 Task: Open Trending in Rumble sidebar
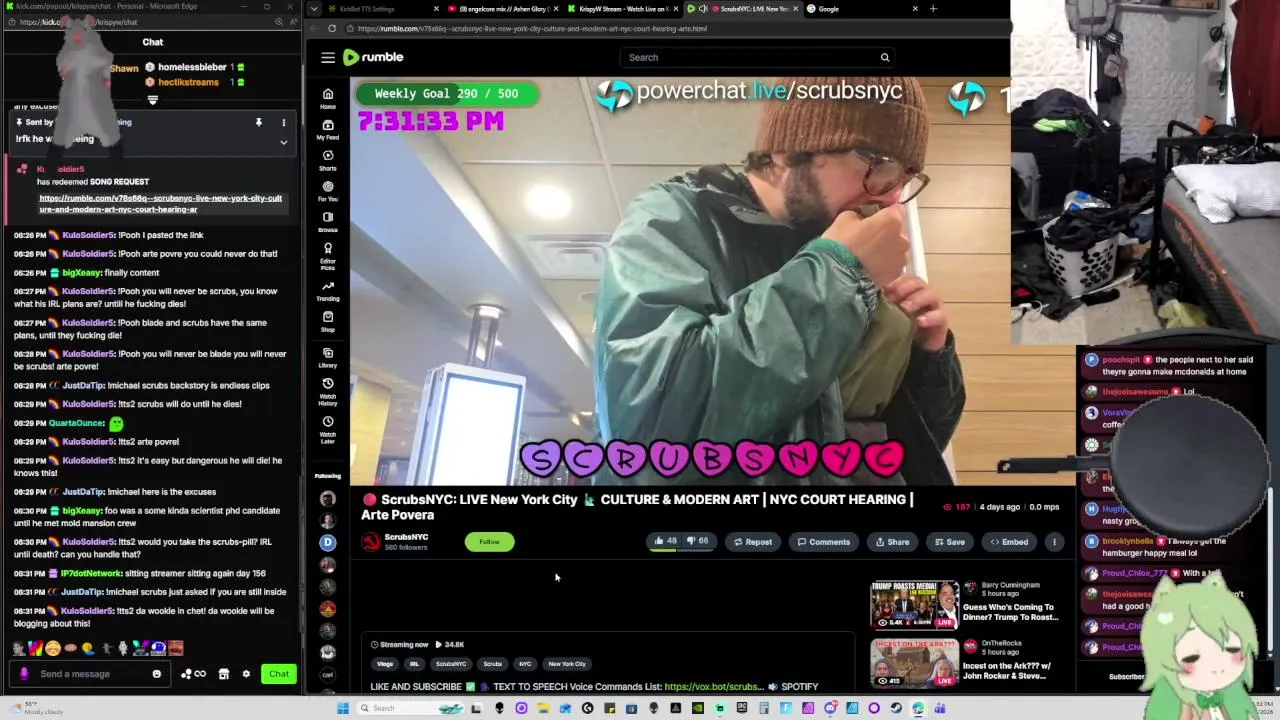tap(328, 290)
